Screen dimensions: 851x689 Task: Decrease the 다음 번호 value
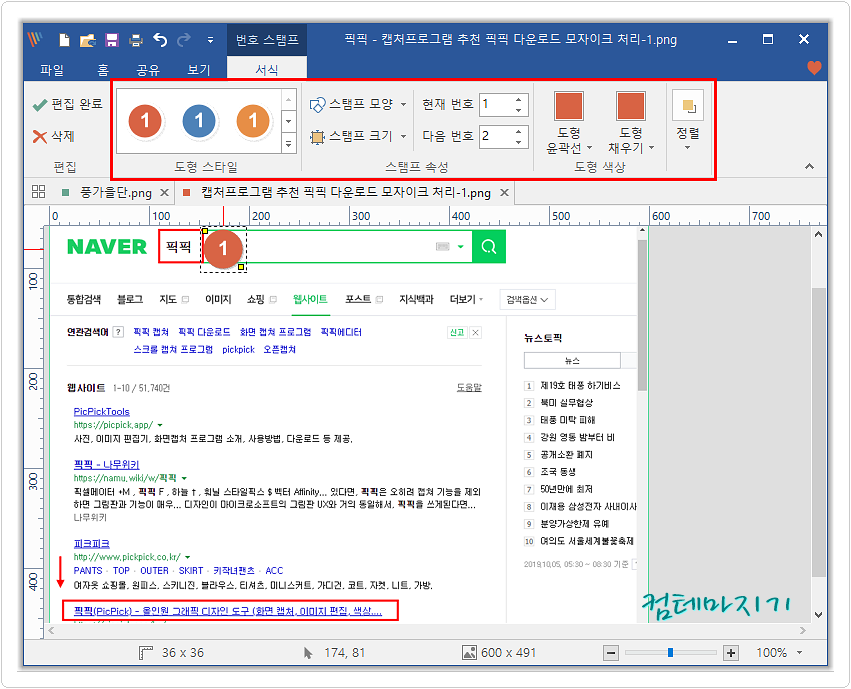(x=519, y=142)
